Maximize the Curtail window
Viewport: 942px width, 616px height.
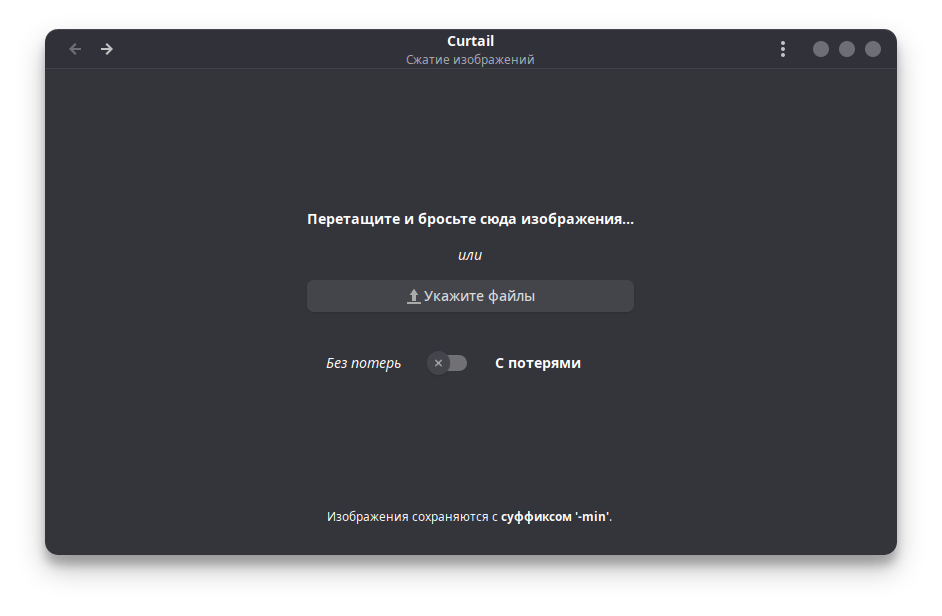[847, 49]
